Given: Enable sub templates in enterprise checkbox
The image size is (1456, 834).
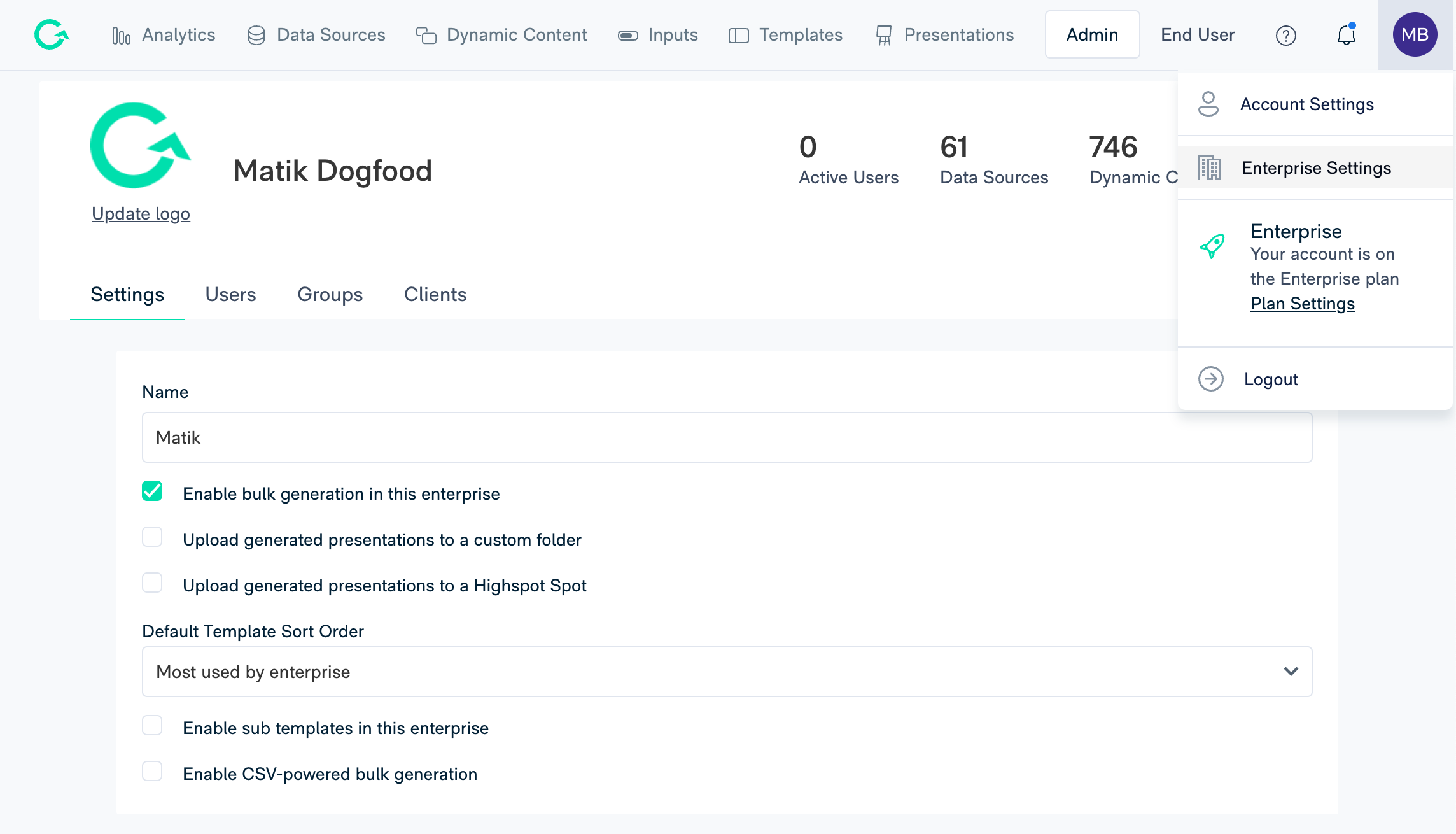Looking at the screenshot, I should pyautogui.click(x=152, y=727).
